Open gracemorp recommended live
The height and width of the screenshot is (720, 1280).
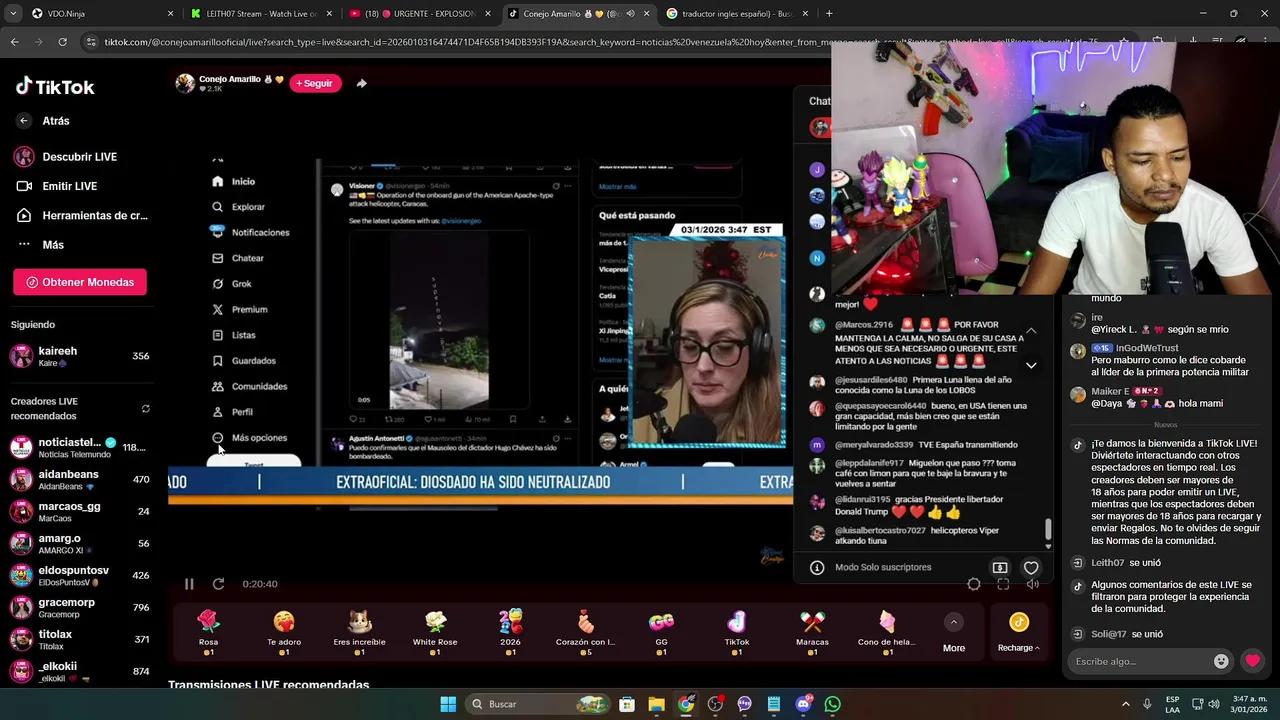[80, 607]
